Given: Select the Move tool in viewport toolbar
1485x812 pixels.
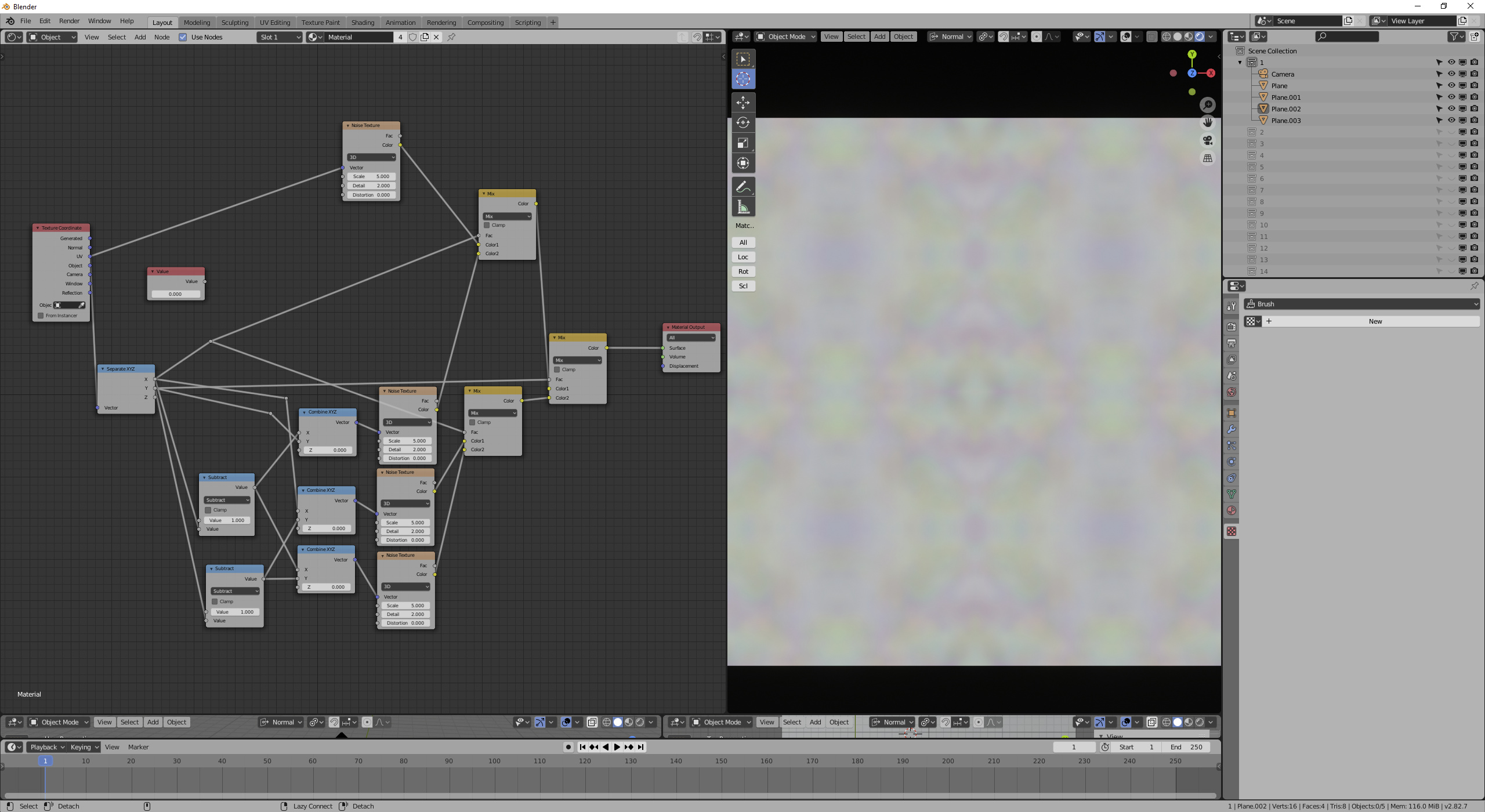Looking at the screenshot, I should tap(743, 103).
